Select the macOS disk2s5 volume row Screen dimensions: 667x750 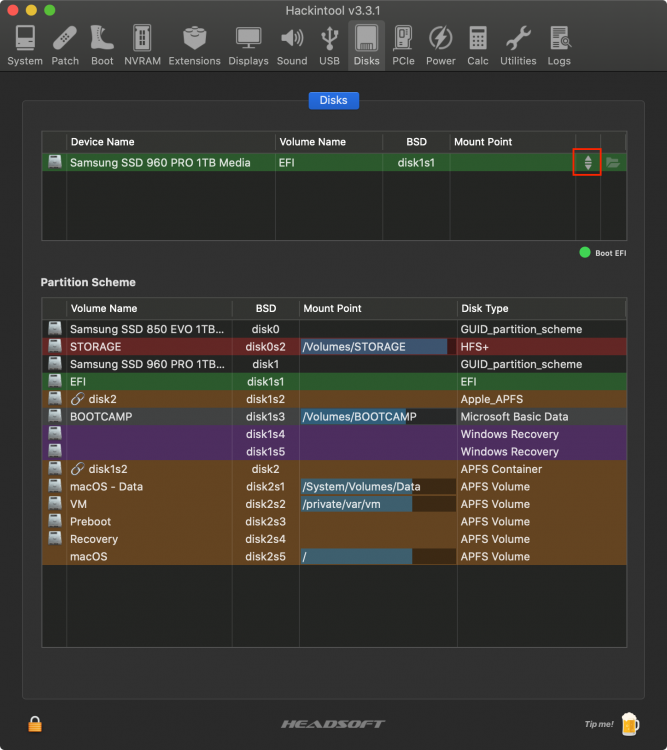(334, 556)
